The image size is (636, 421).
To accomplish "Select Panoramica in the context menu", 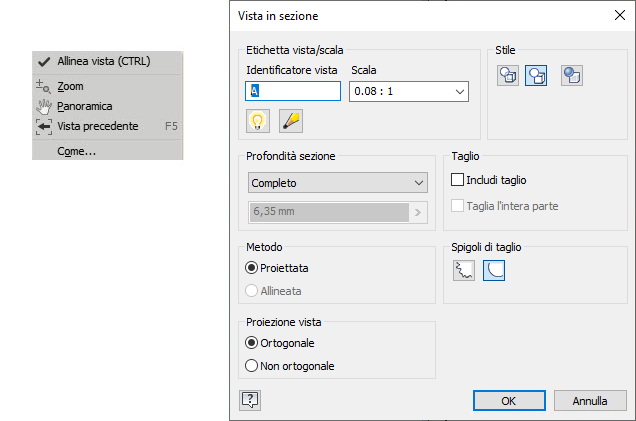I will [84, 106].
